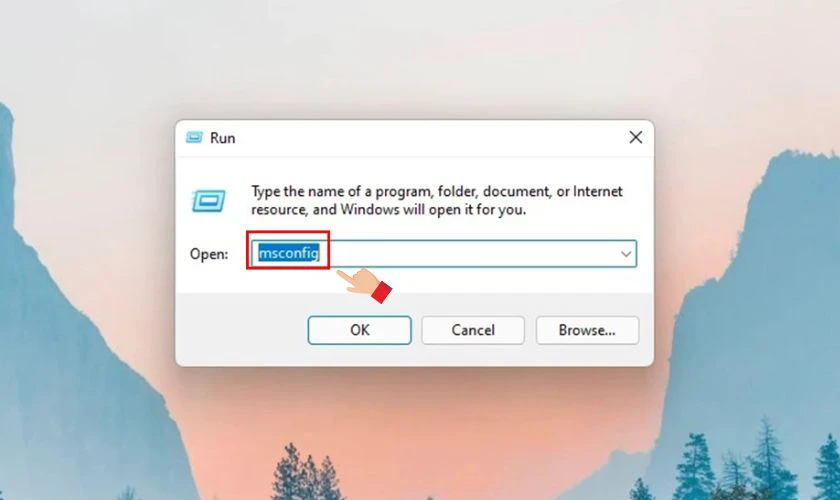
Task: Click the "Type the name of a program" description
Action: click(437, 200)
